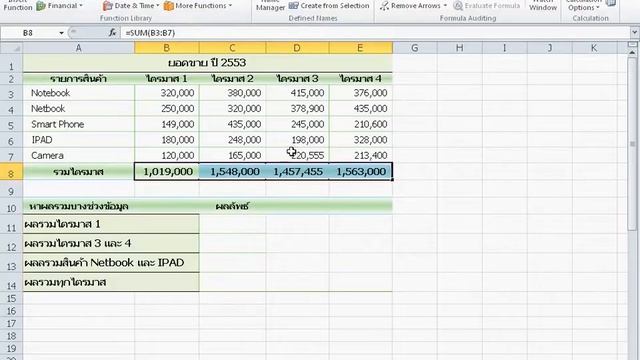Image resolution: width=640 pixels, height=360 pixels.
Task: Click the vertical scrollbar thumb
Action: tap(632, 144)
